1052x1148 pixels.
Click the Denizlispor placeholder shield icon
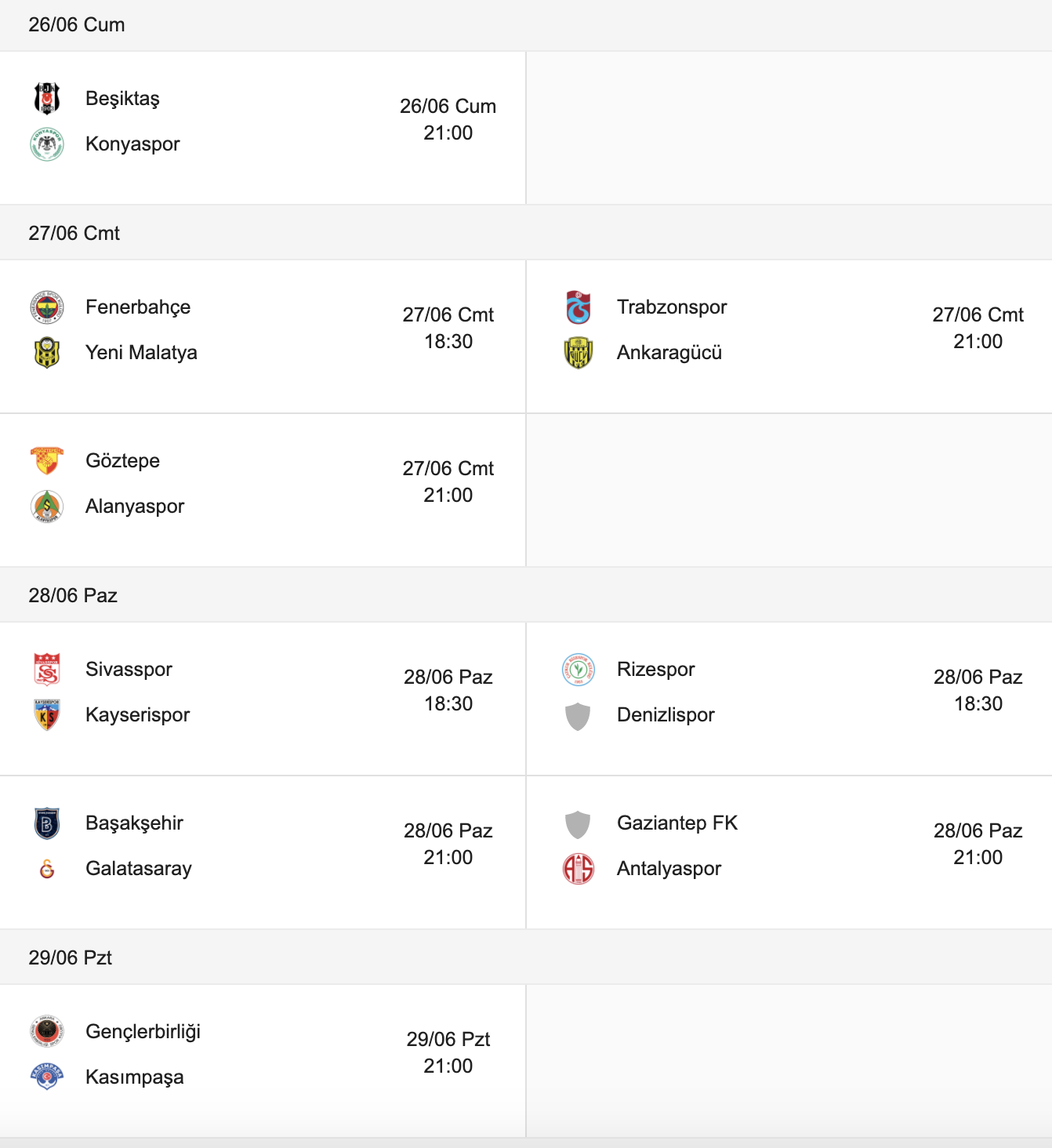[578, 716]
